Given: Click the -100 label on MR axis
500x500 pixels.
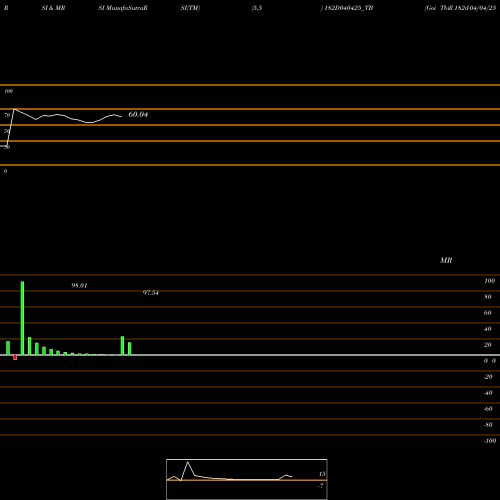Looking at the screenshot, I should (490, 441).
